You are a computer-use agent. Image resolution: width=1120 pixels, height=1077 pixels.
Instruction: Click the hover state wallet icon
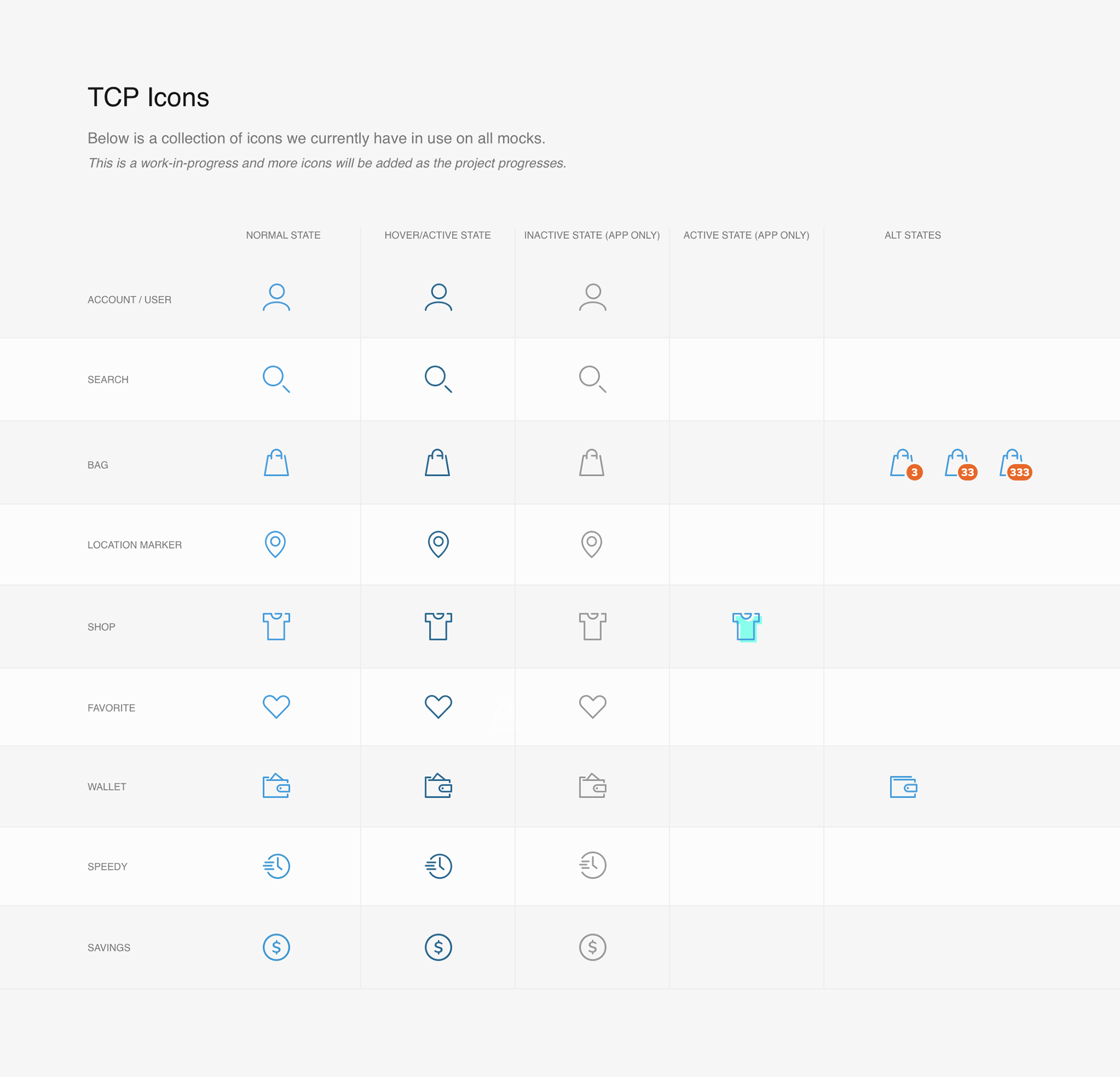point(438,785)
